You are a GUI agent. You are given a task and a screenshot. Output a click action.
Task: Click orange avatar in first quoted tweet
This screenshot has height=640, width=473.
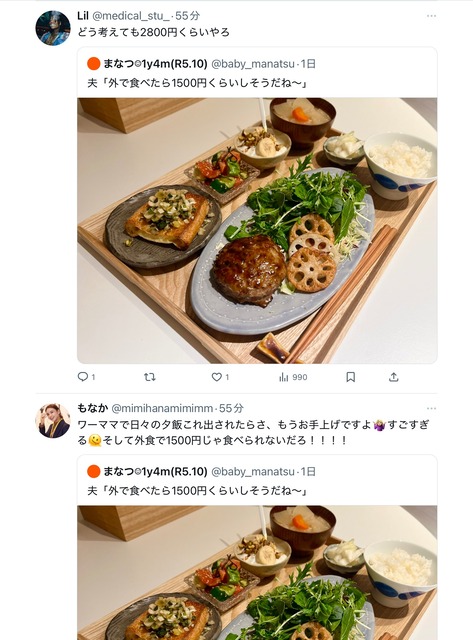(93, 64)
